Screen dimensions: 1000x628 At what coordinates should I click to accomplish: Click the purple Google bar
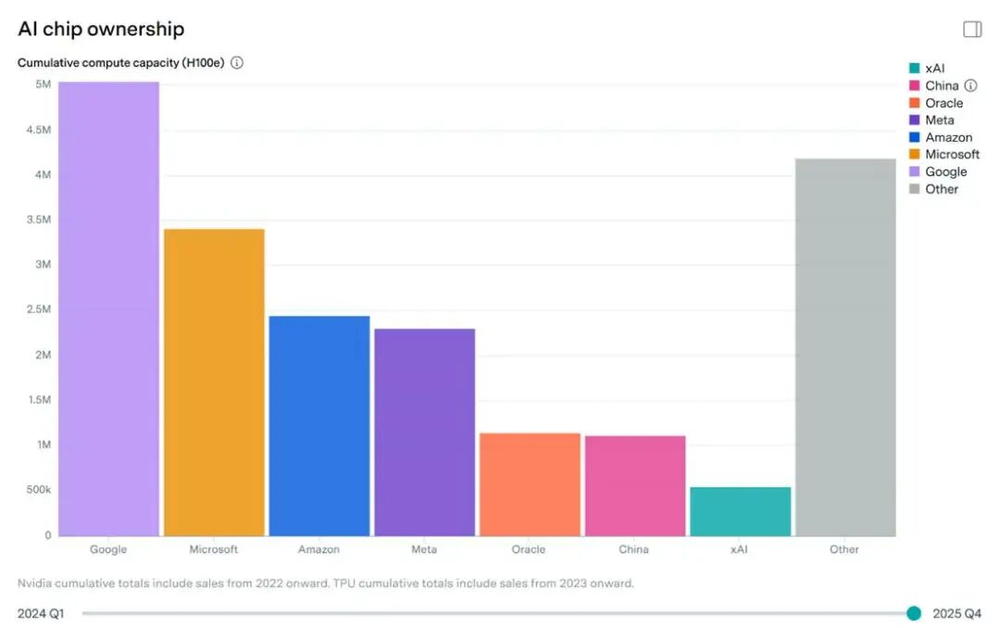tap(108, 308)
